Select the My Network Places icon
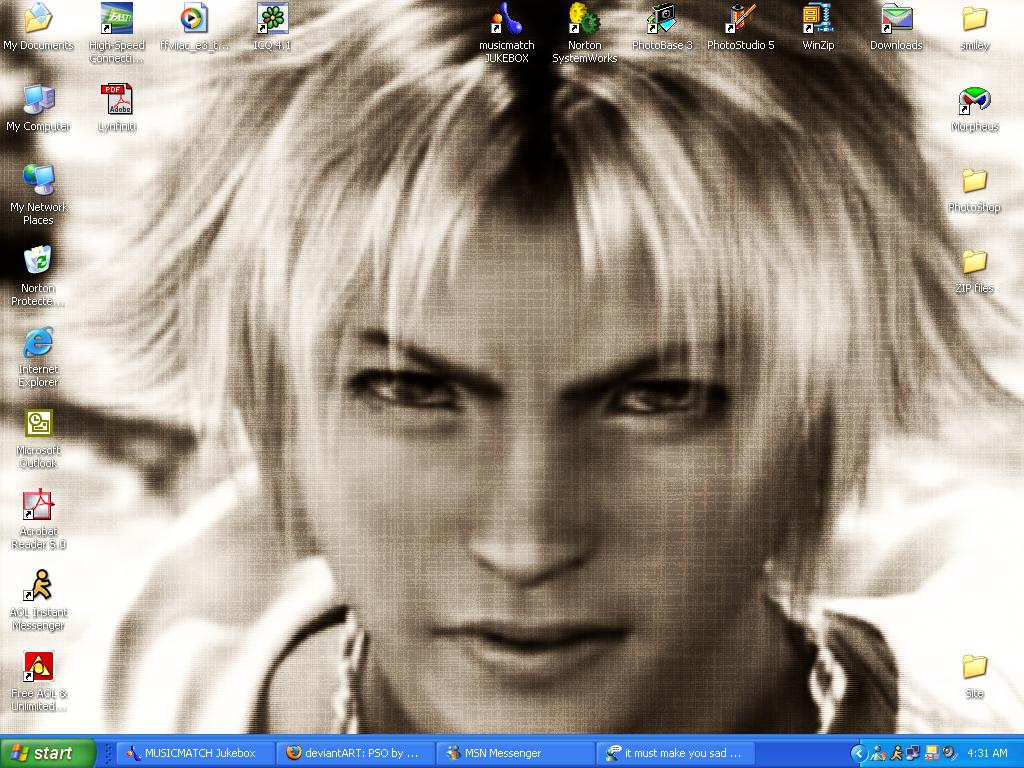1024x768 pixels. click(x=39, y=180)
